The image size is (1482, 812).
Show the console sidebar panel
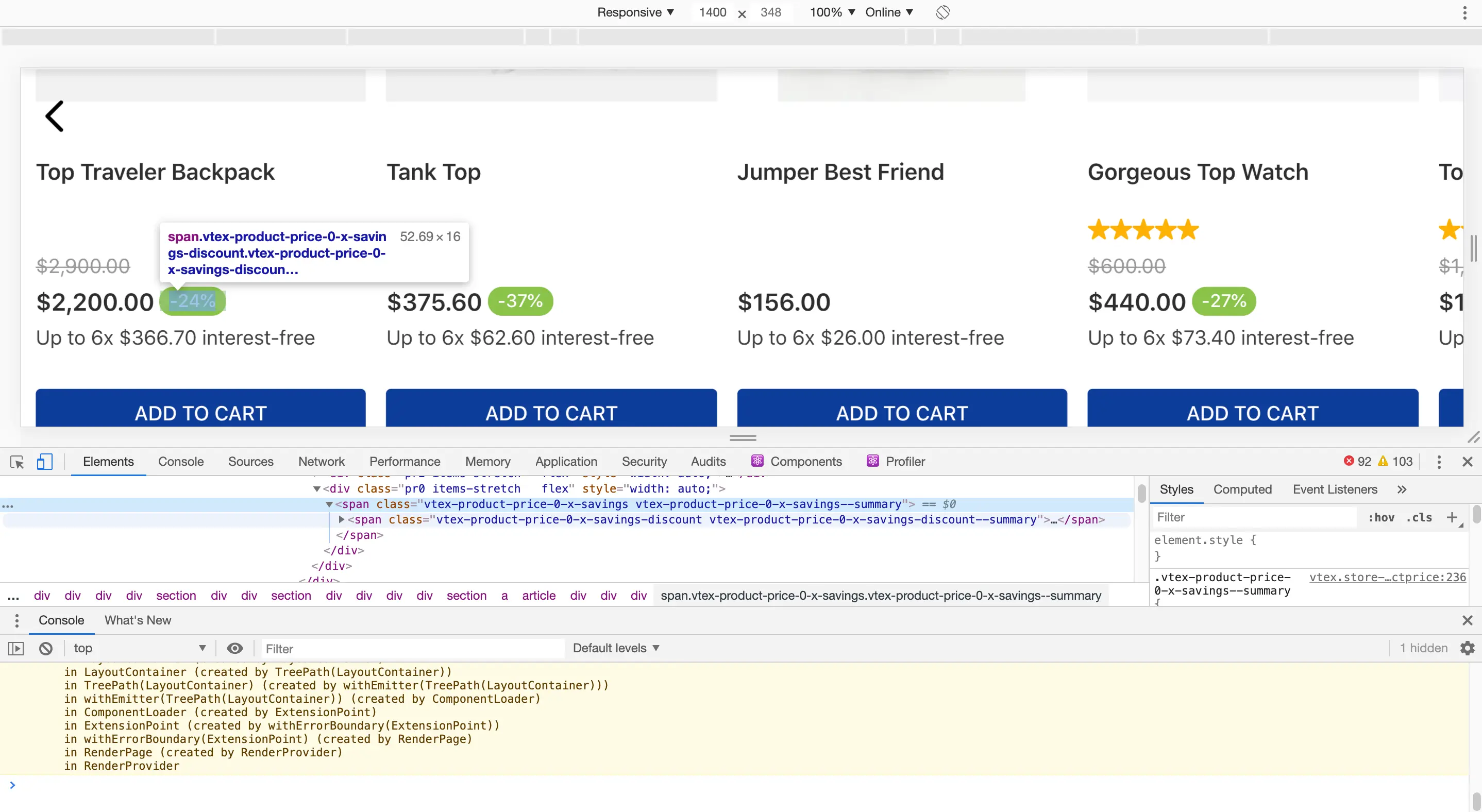click(16, 648)
